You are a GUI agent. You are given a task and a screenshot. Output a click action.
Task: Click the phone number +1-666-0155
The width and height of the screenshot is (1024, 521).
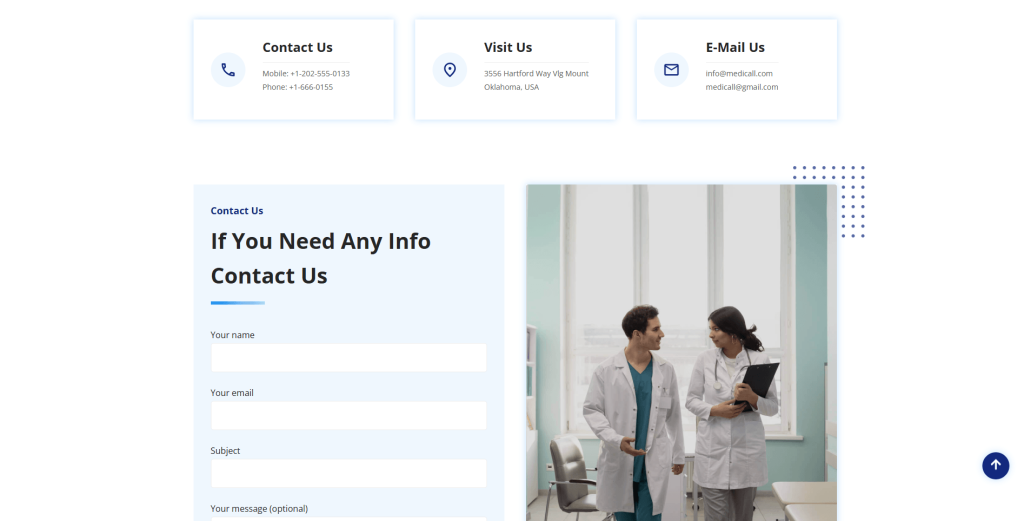click(311, 87)
